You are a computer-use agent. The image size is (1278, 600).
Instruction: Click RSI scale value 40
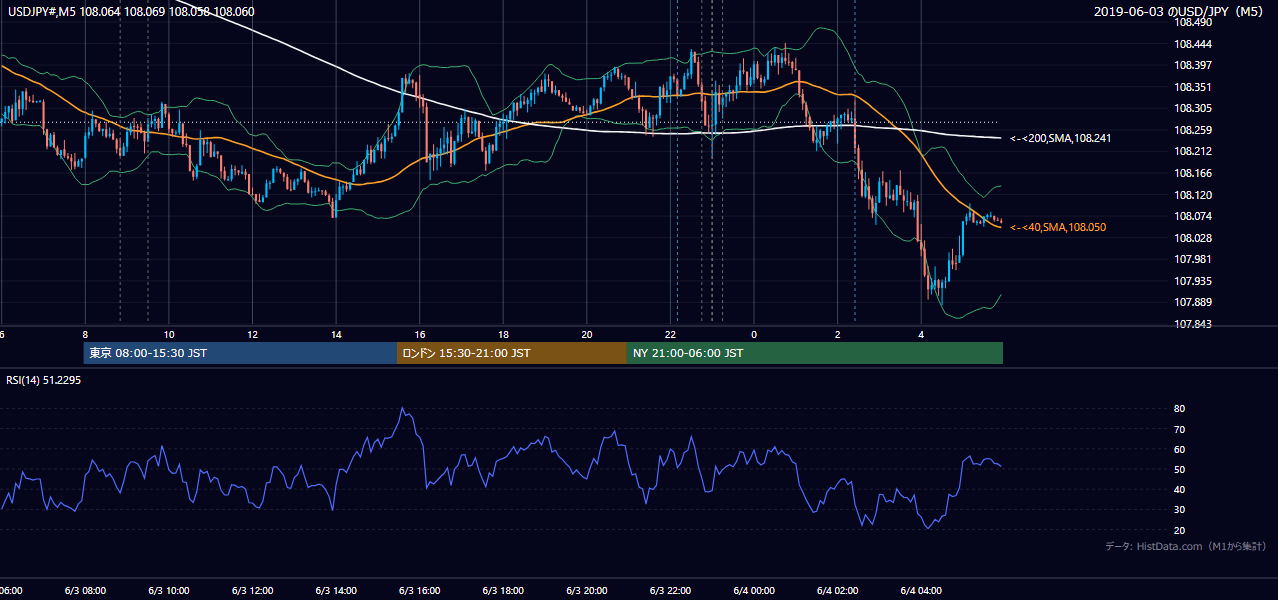tap(1180, 489)
